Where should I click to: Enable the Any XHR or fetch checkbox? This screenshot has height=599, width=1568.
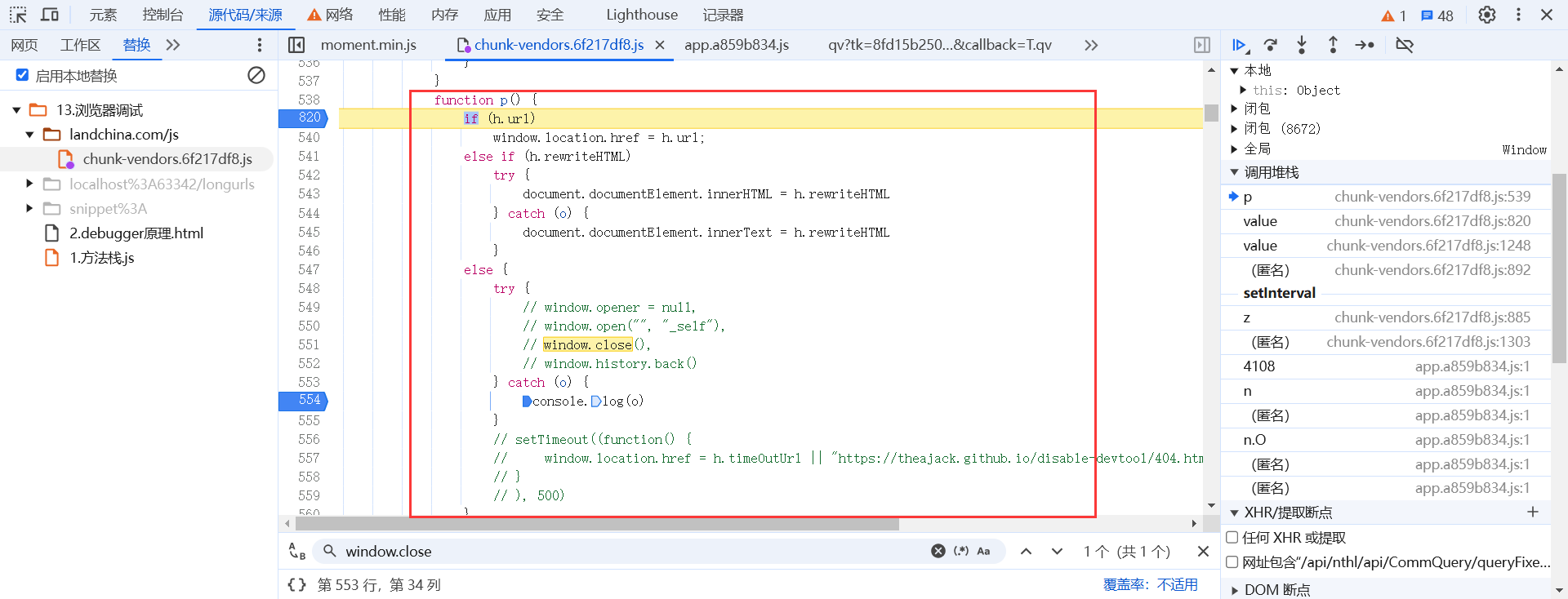[x=1232, y=537]
